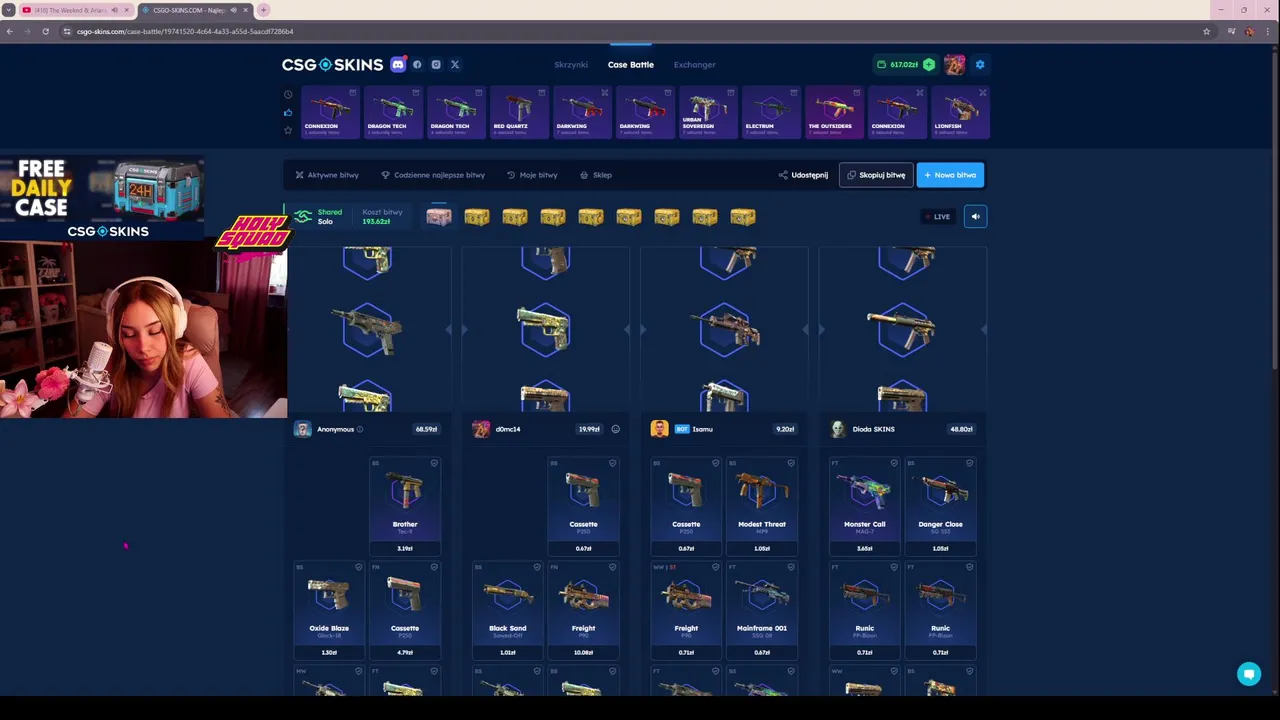Click Dioda SKINS total 48.80zł

click(961, 429)
